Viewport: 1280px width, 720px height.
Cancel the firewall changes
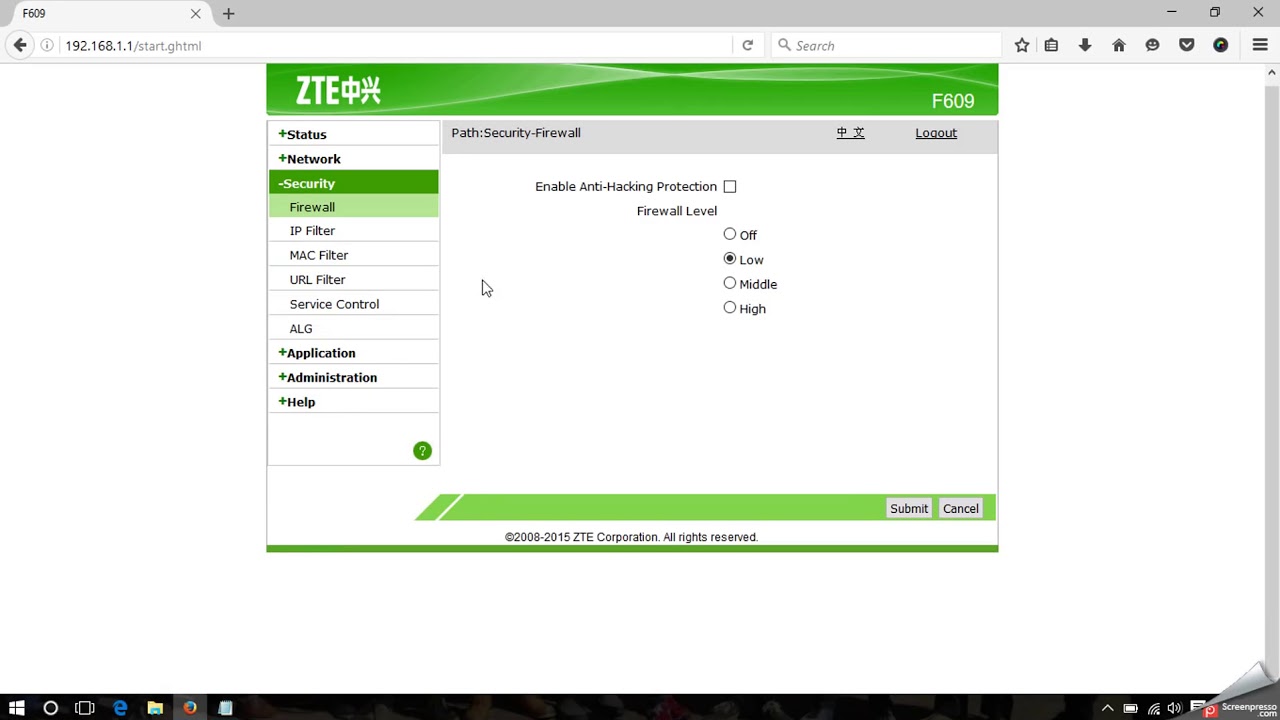961,509
